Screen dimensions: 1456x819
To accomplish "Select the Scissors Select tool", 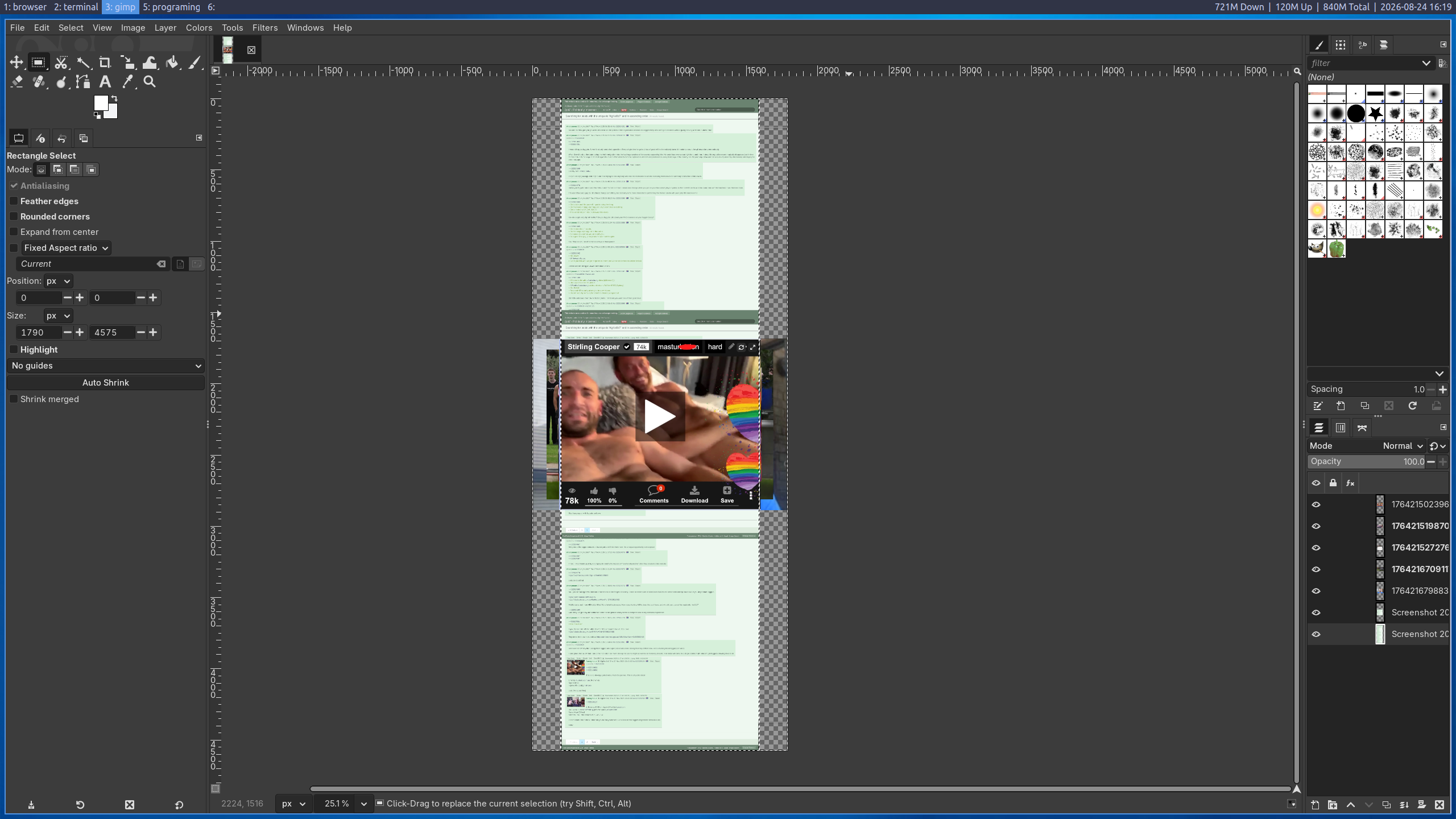I will pos(61,63).
